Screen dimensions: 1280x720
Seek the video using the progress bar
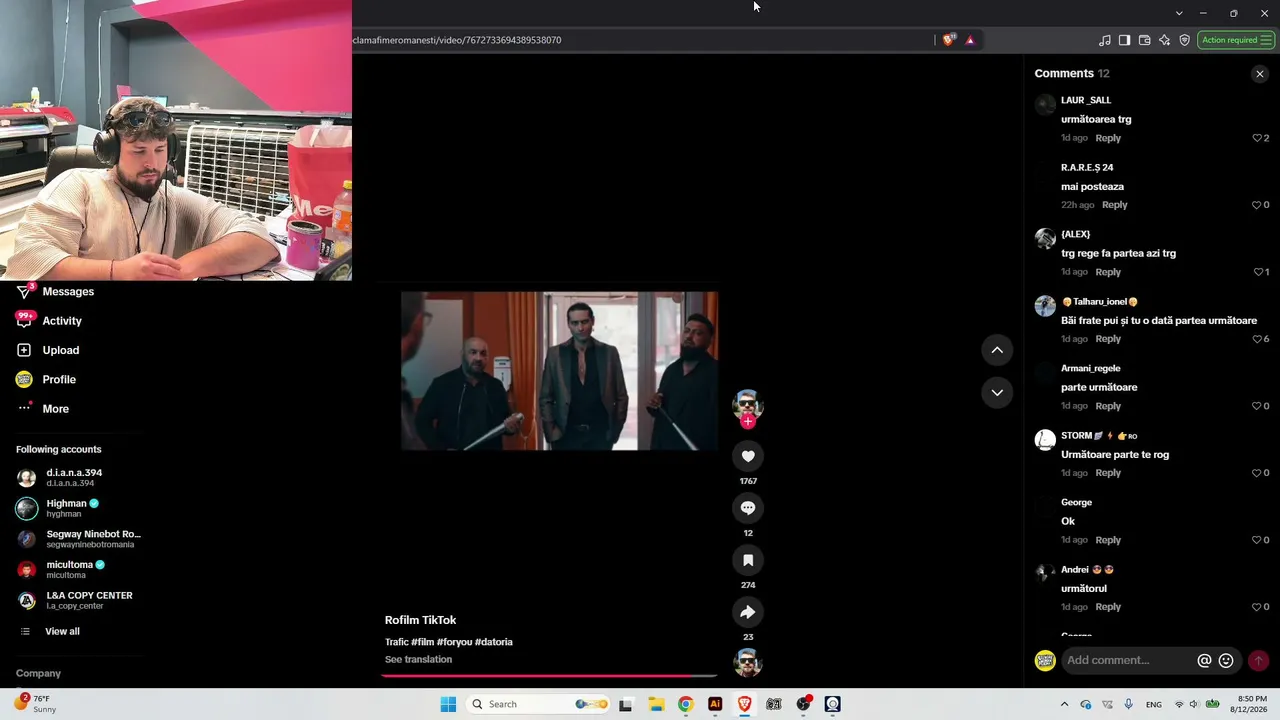click(549, 676)
